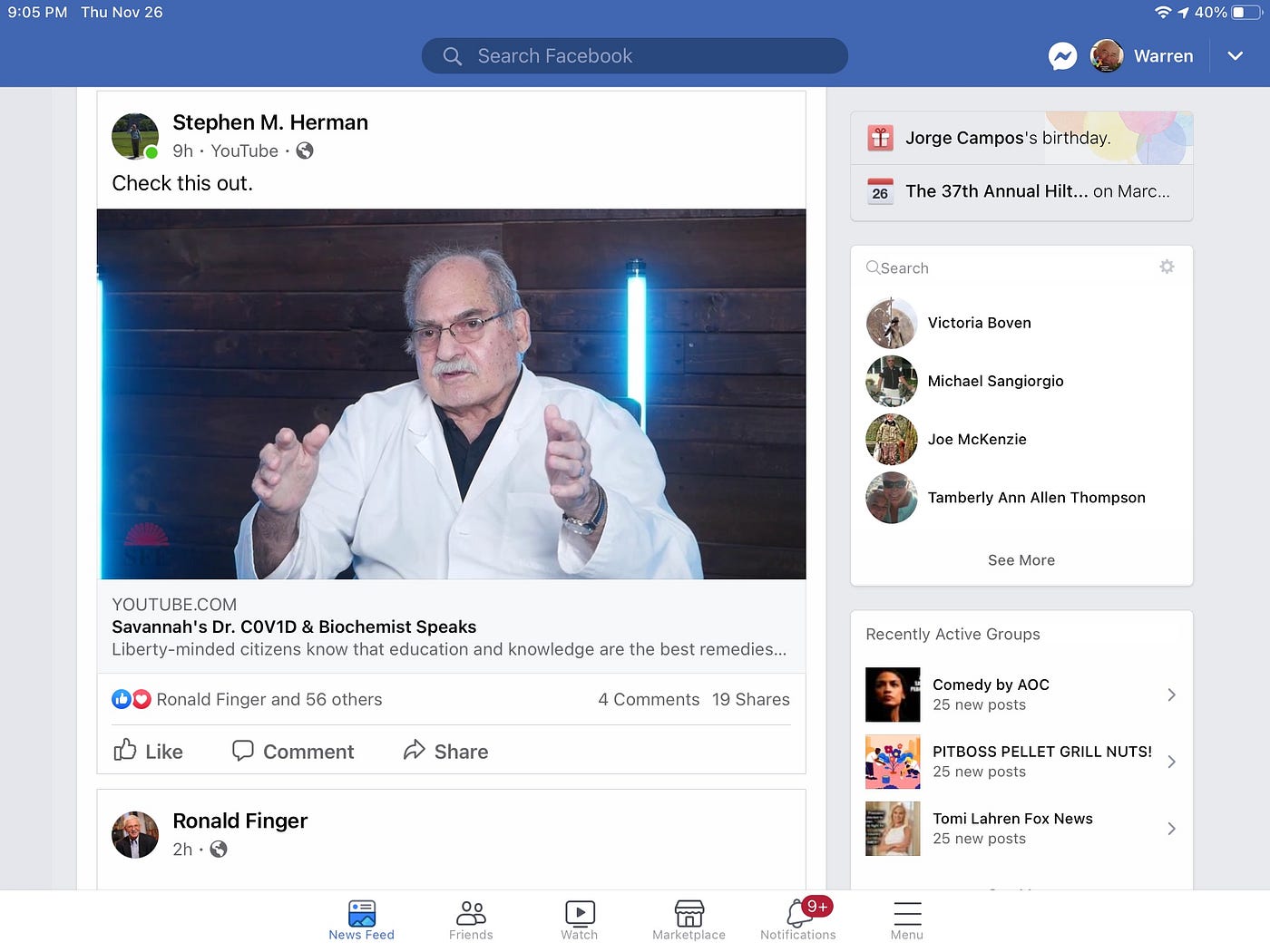The height and width of the screenshot is (952, 1270).
Task: Open the 19 Shares link
Action: (750, 699)
